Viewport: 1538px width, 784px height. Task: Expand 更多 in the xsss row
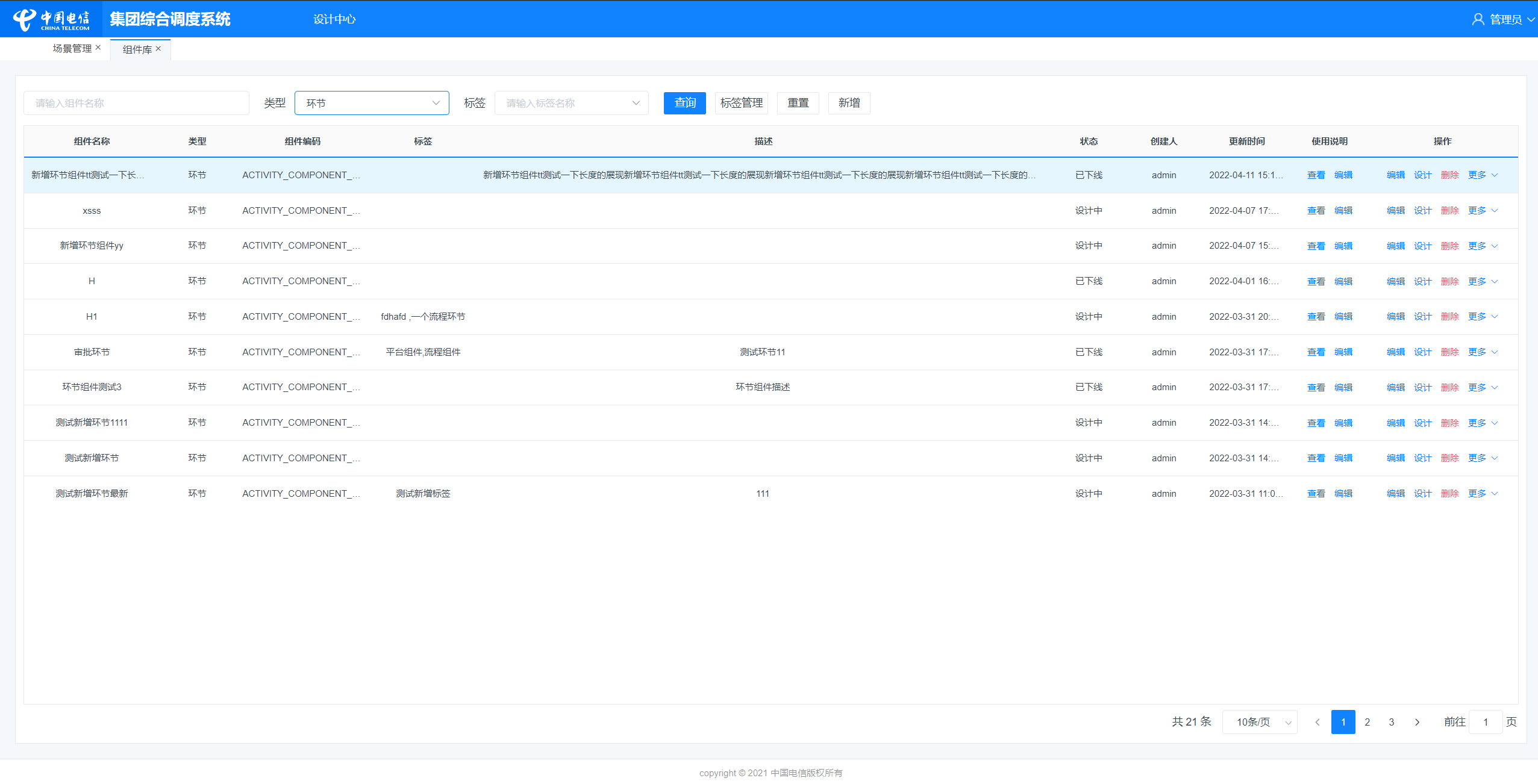[x=1483, y=211]
